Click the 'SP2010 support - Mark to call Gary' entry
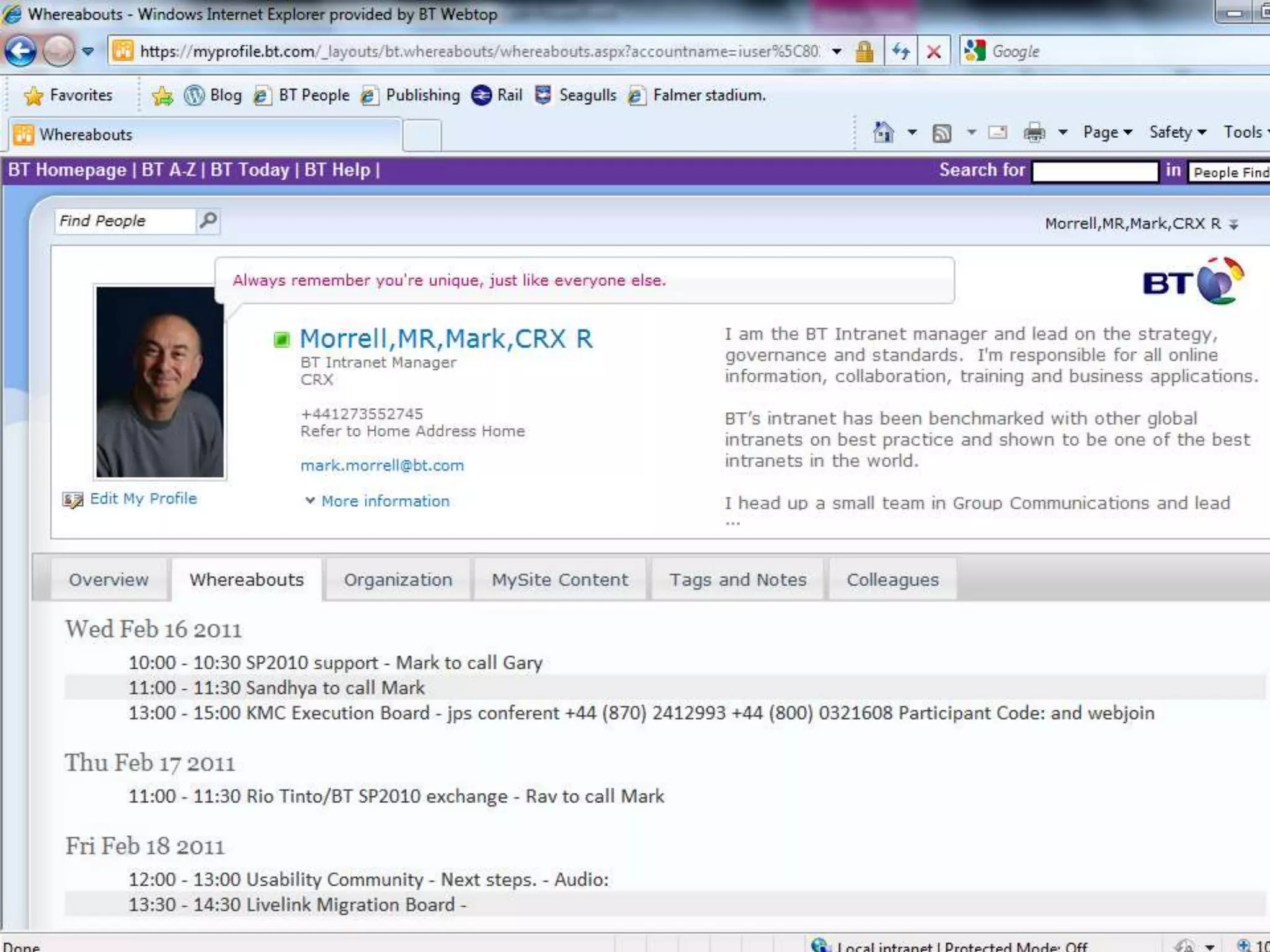Image resolution: width=1270 pixels, height=952 pixels. click(335, 663)
